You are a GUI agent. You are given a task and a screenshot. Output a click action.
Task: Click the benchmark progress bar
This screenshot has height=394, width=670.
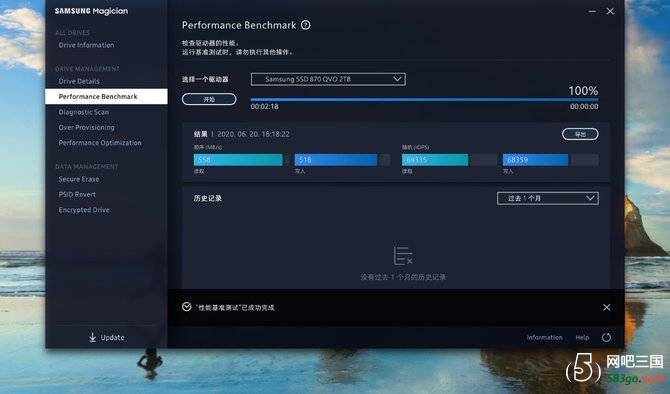[424, 100]
